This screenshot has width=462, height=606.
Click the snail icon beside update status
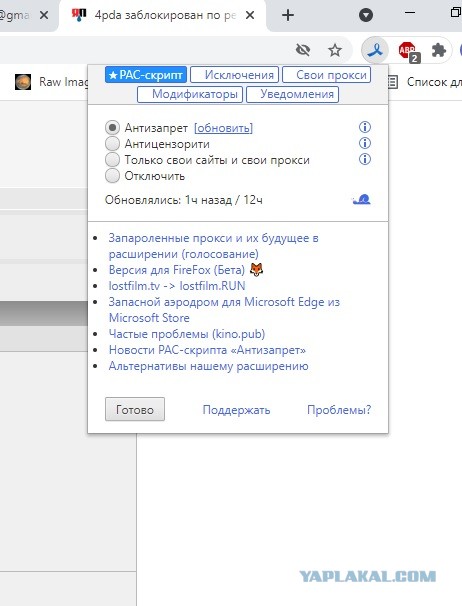(x=361, y=199)
